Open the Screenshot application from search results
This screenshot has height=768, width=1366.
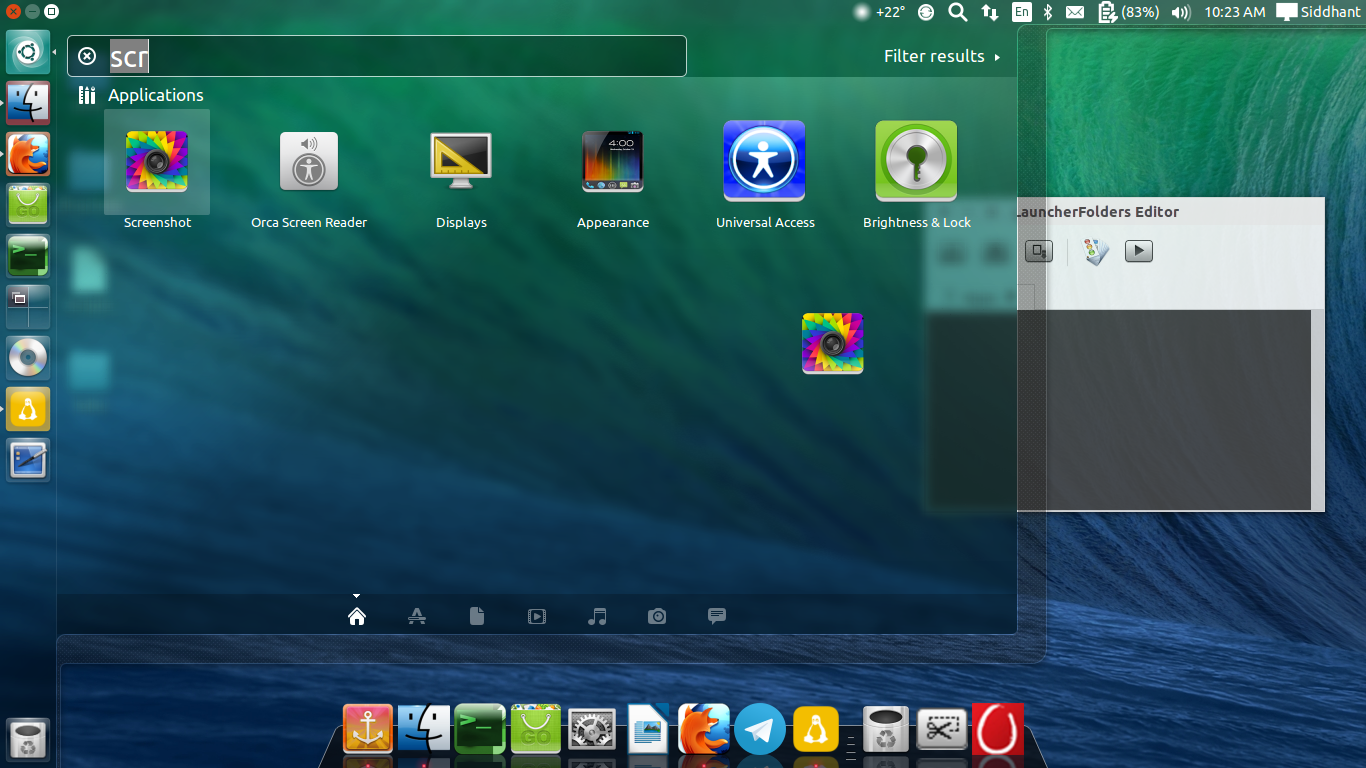tap(157, 160)
